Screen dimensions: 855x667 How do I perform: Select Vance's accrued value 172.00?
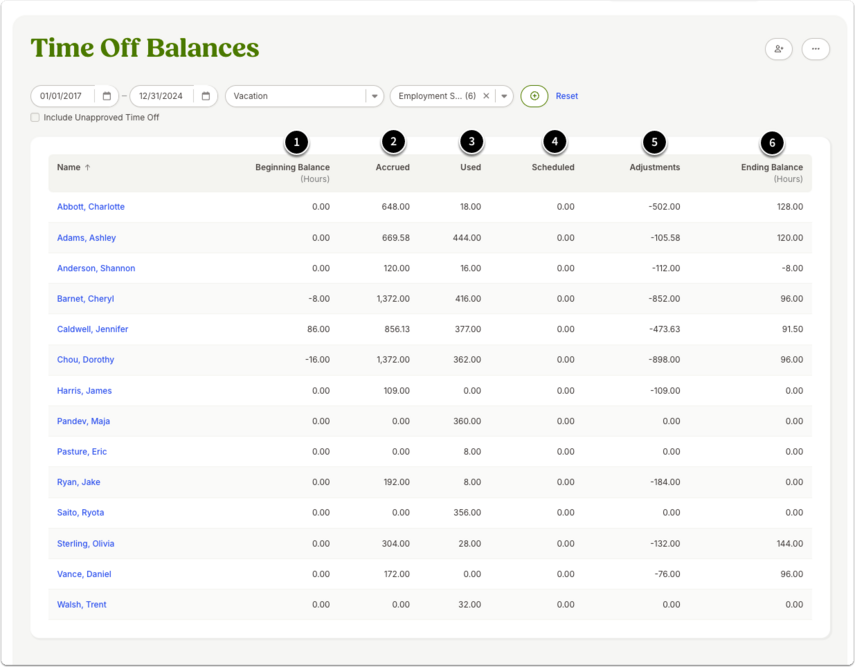(x=396, y=574)
